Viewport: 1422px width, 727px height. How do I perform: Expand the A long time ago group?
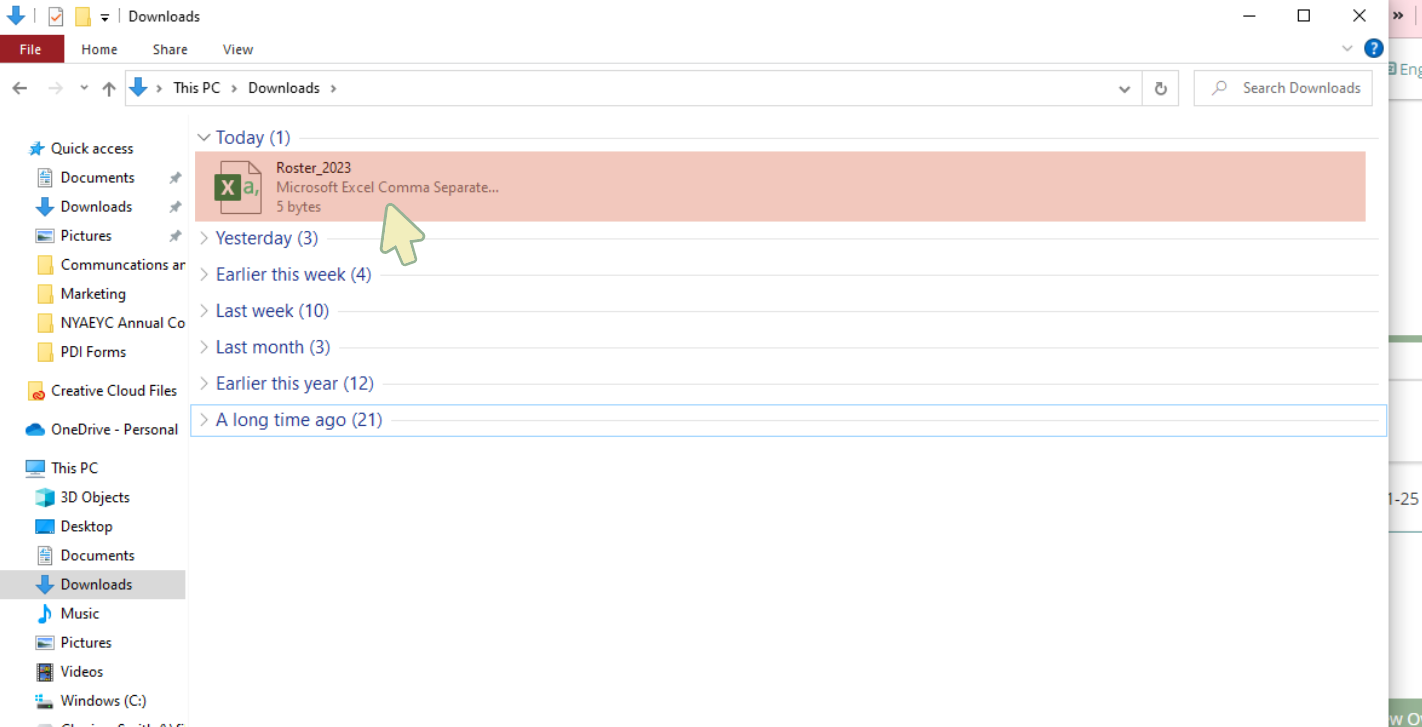204,420
